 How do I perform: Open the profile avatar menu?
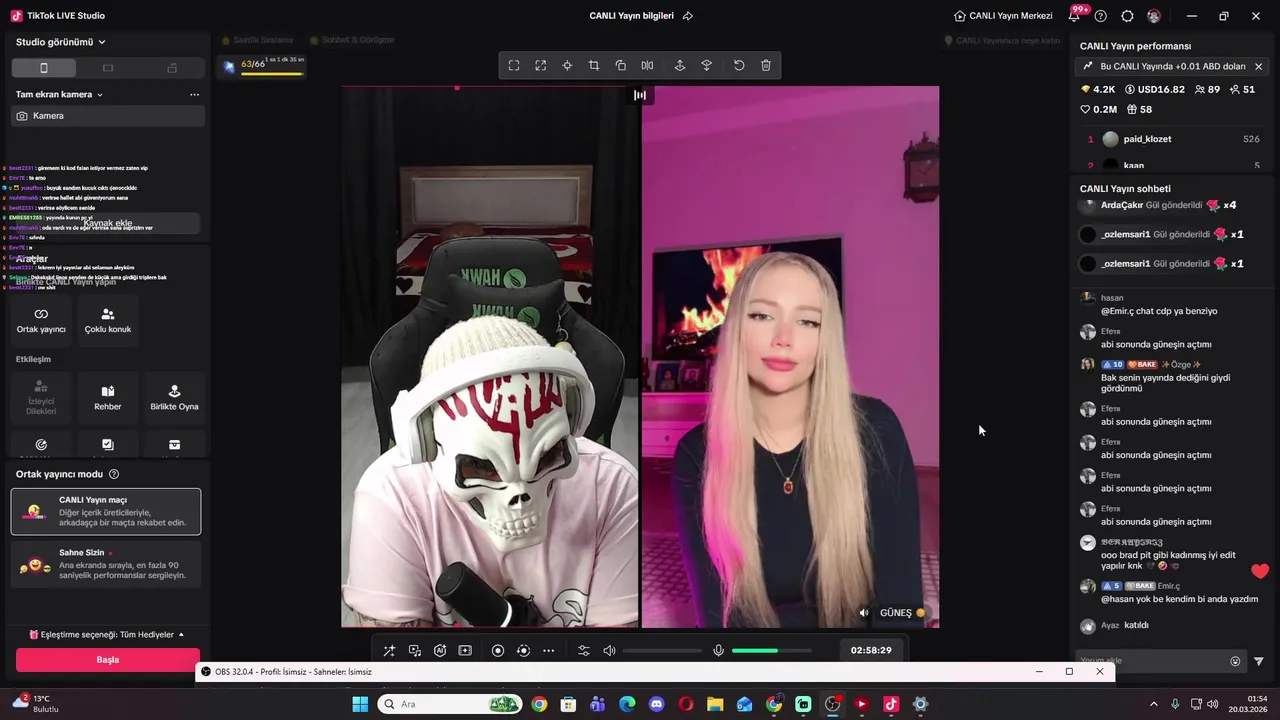click(x=1154, y=16)
